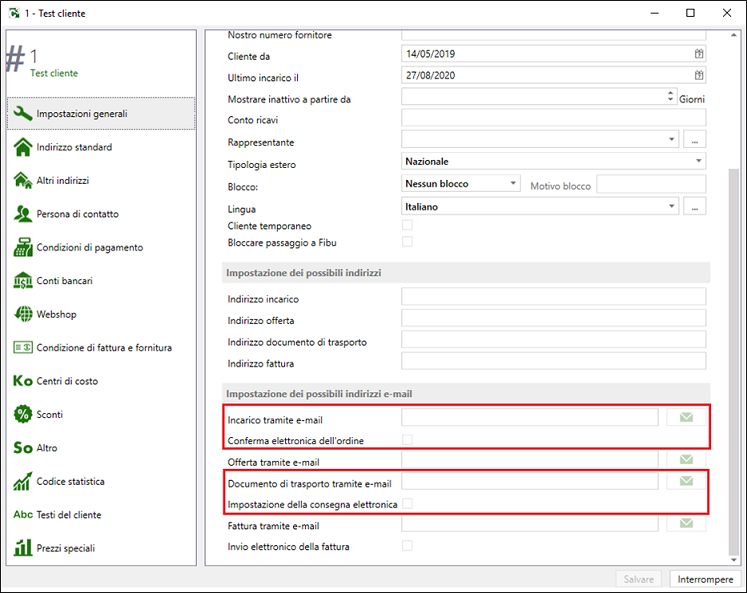Screen dimensions: 747x593
Task: Click the green "Test cliente" name under number 1
Action: pos(54,73)
